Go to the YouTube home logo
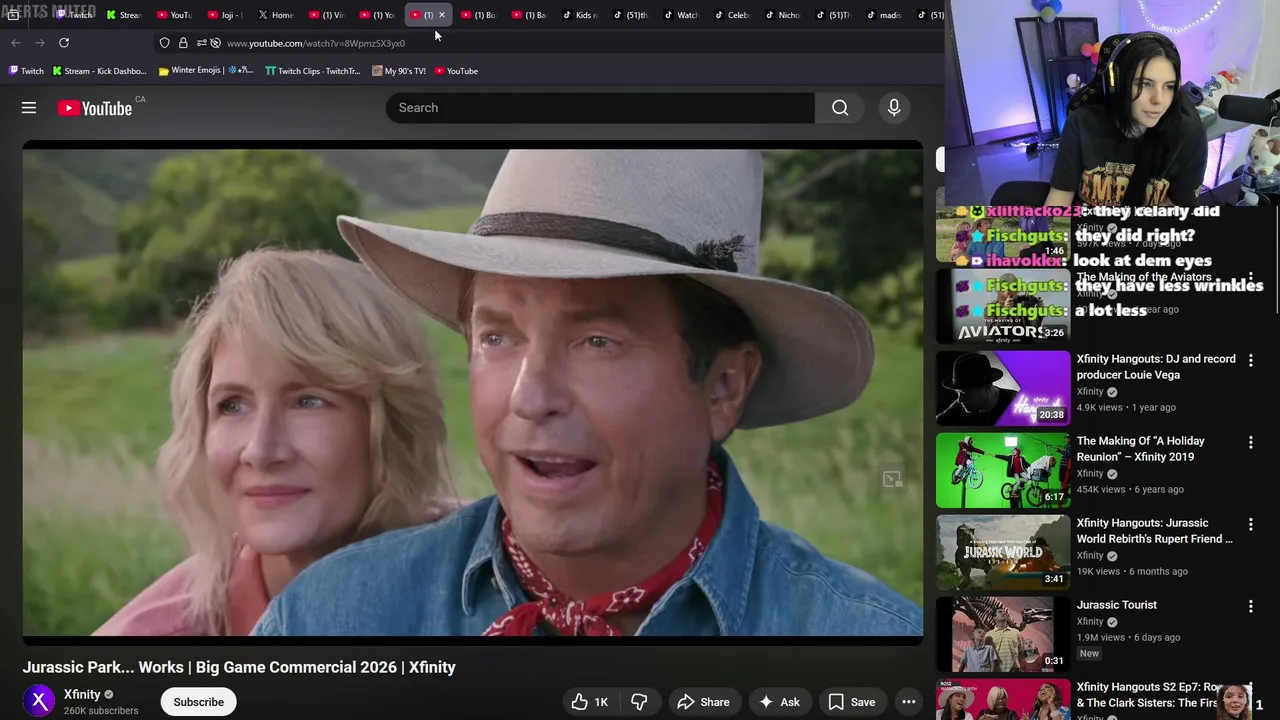Viewport: 1280px width, 720px height. (x=95, y=108)
